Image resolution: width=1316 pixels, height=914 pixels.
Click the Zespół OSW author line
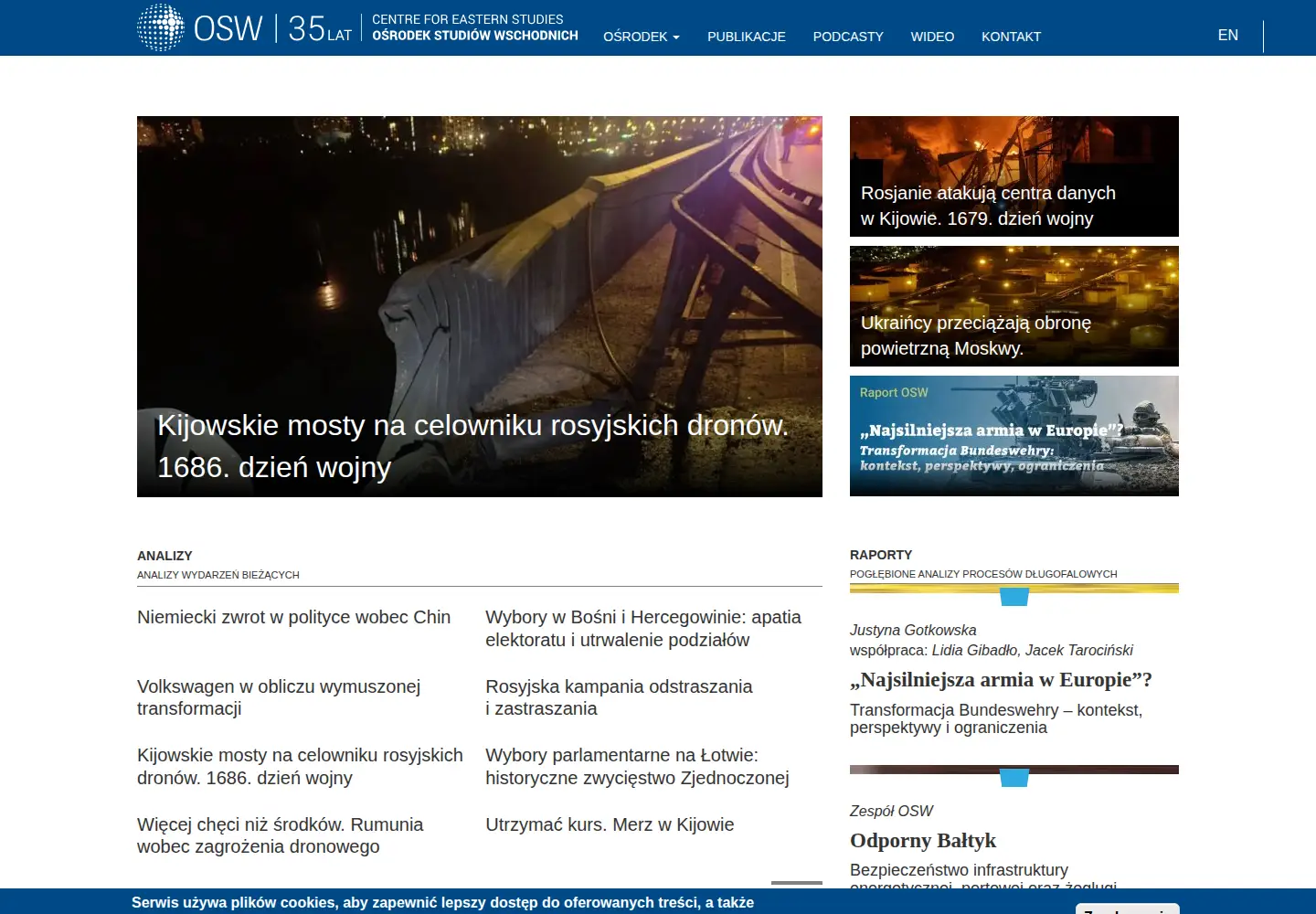pyautogui.click(x=891, y=811)
